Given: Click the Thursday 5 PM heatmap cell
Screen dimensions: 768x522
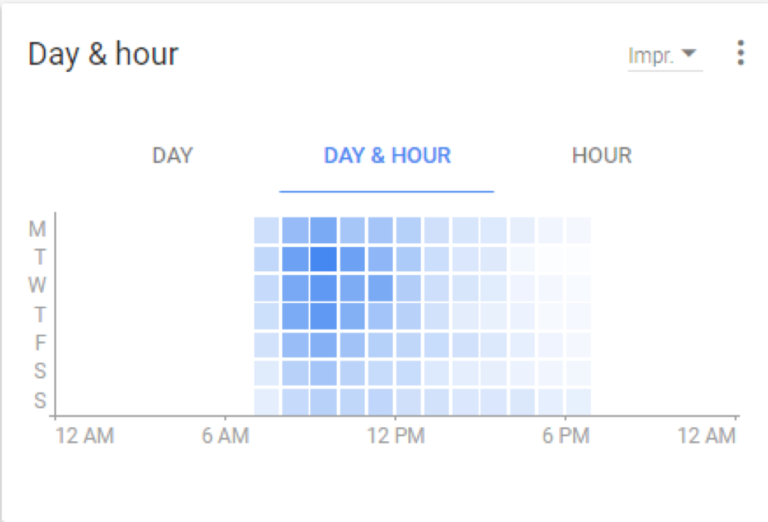Looking at the screenshot, I should [x=550, y=316].
